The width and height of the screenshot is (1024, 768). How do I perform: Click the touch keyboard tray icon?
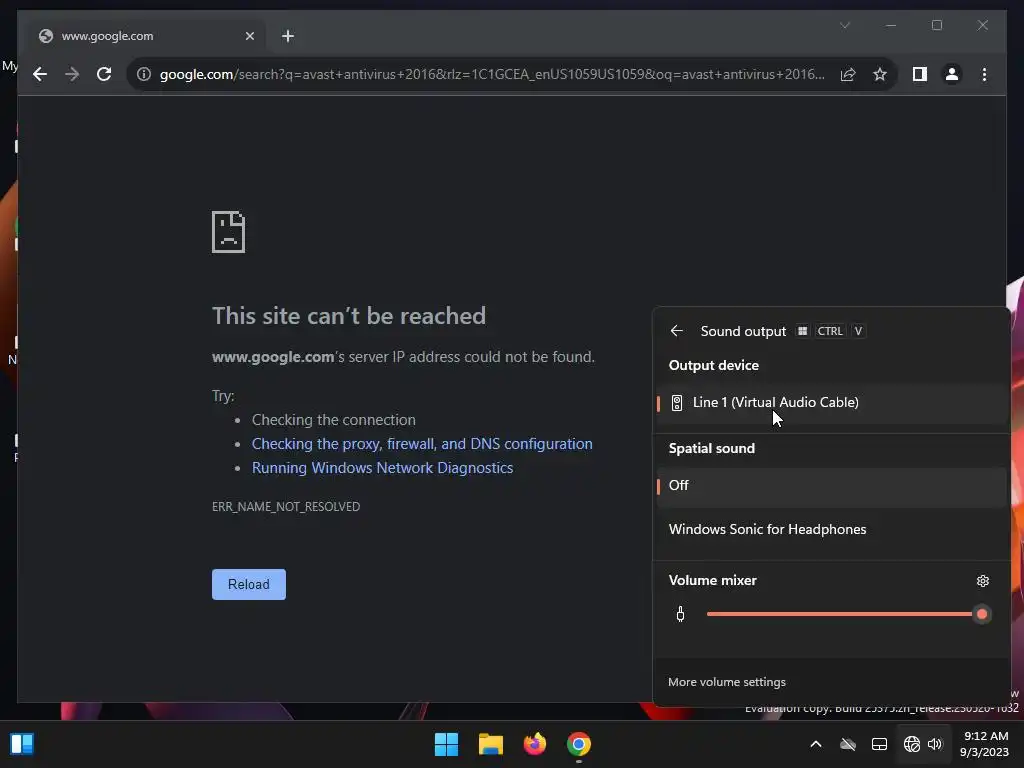(x=880, y=744)
